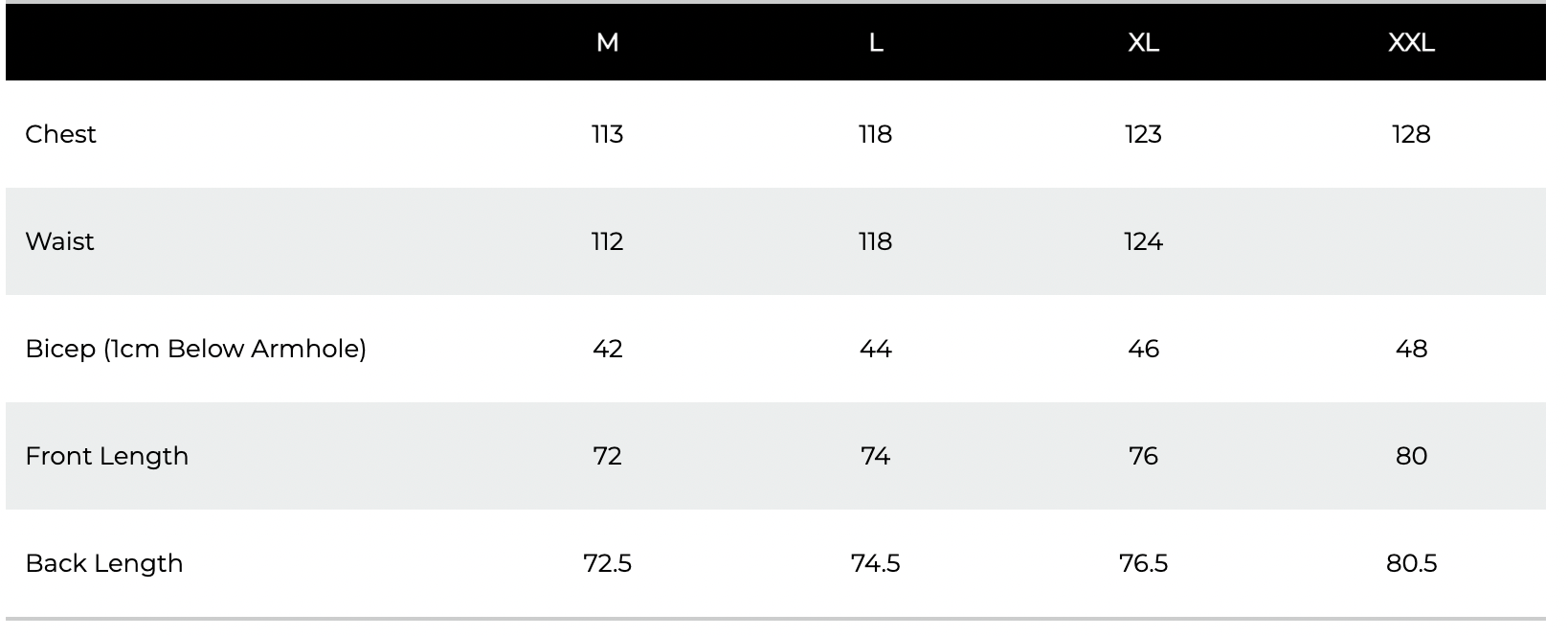This screenshot has height=636, width=1568.
Task: Click Waist value 124 for size XL
Action: tap(1144, 241)
